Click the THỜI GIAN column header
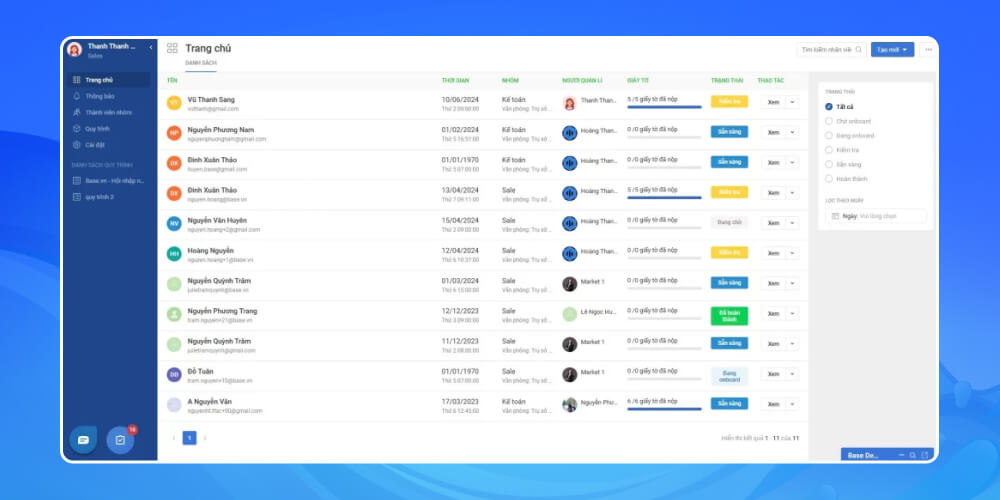This screenshot has height=500, width=1000. (x=455, y=80)
